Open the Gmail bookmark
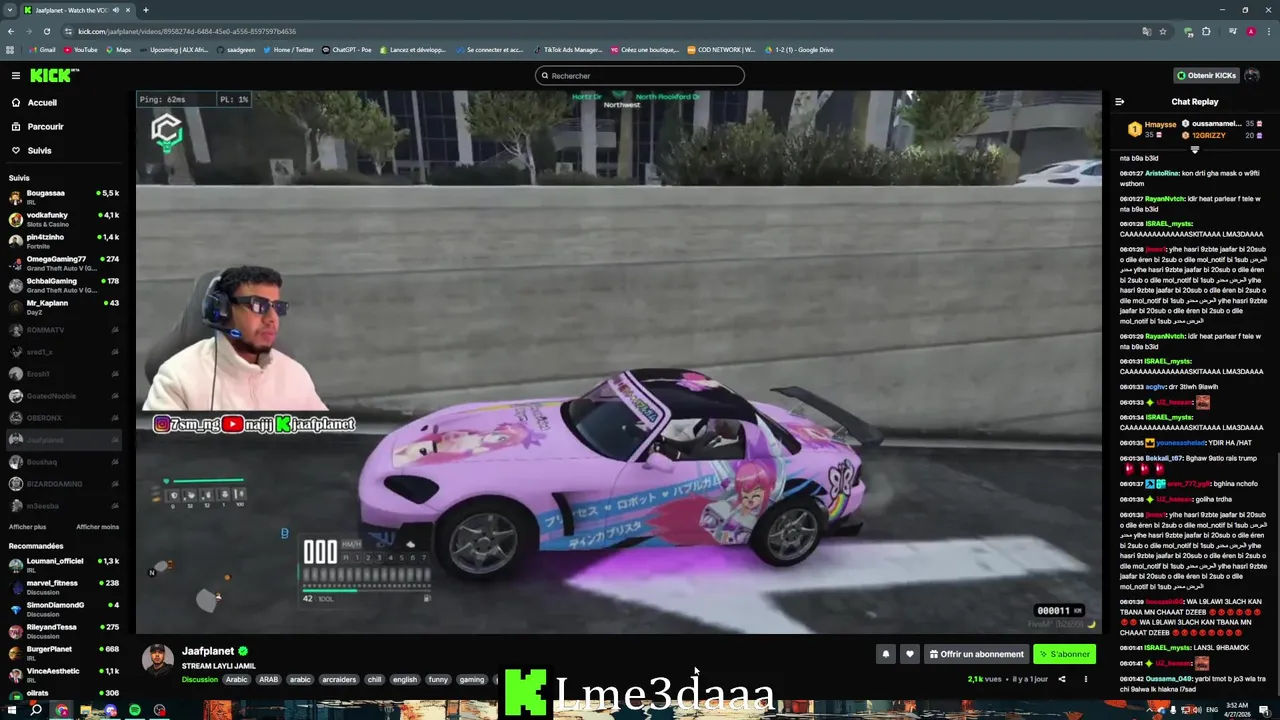Viewport: 1280px width, 720px height. click(43, 49)
